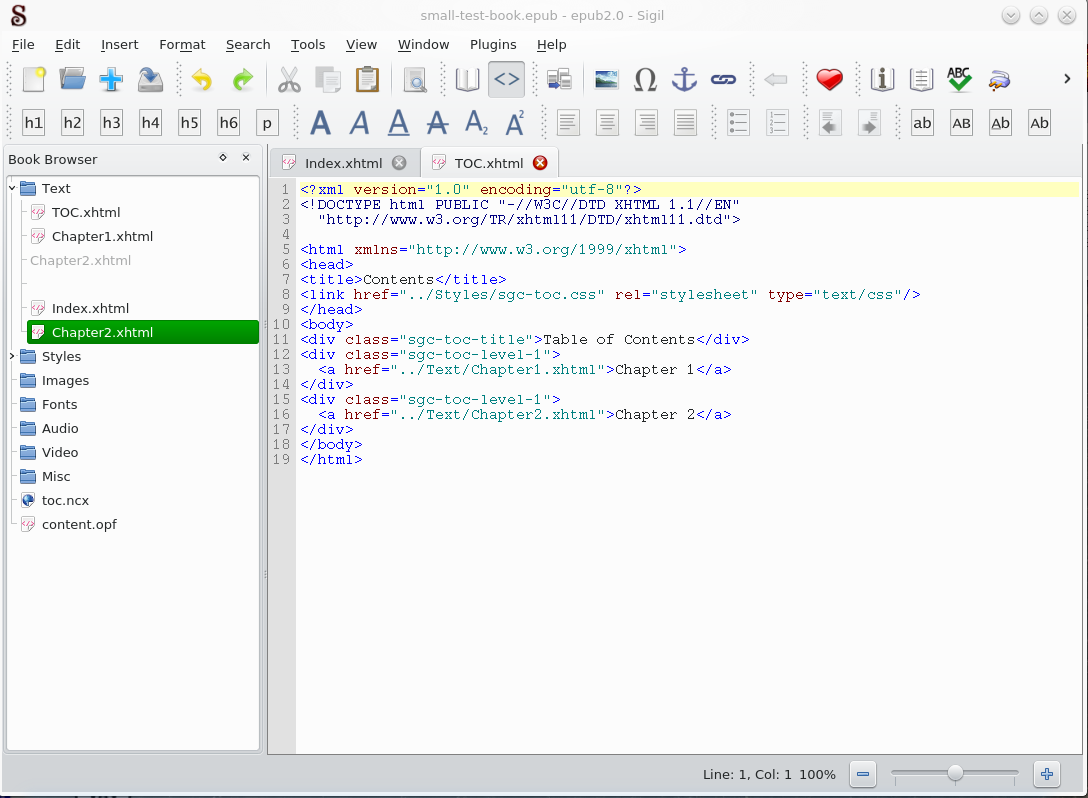Apply heading 1 with the h1 button
This screenshot has height=798, width=1088.
[x=33, y=123]
